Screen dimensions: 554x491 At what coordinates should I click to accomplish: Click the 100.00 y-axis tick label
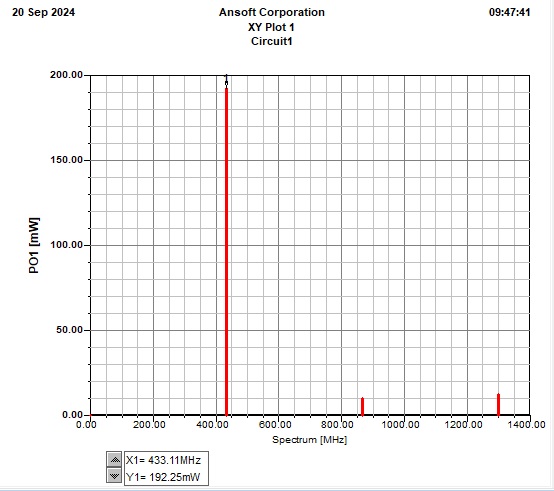(66, 244)
